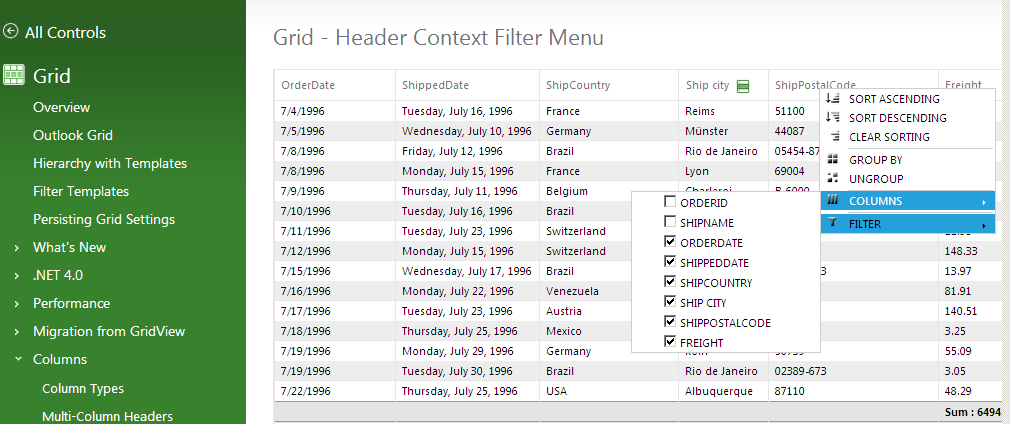Screen dimensions: 1013x424
Task: Check the SHIPNAME column checkbox
Action: 670,222
